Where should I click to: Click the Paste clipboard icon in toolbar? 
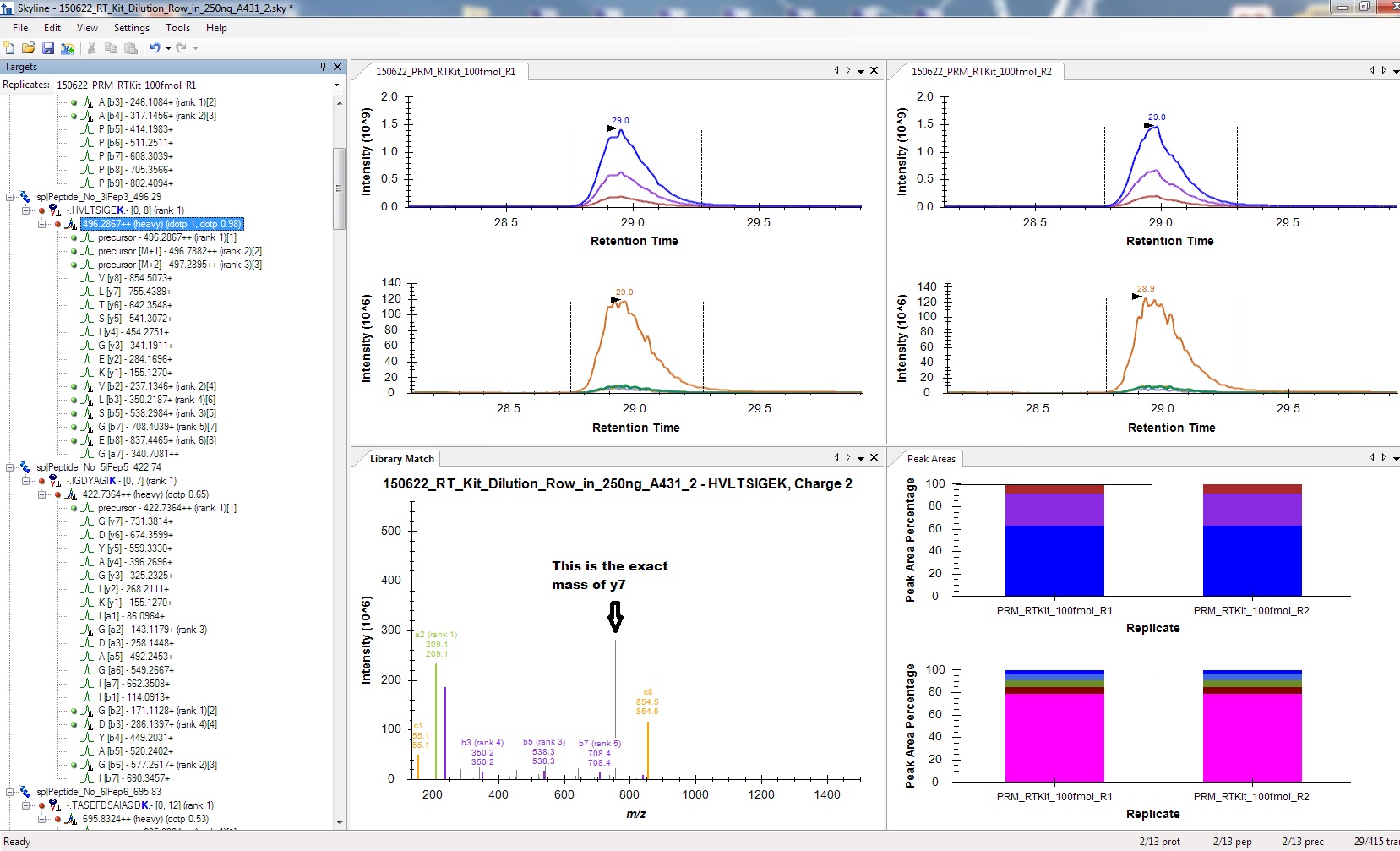point(131,48)
